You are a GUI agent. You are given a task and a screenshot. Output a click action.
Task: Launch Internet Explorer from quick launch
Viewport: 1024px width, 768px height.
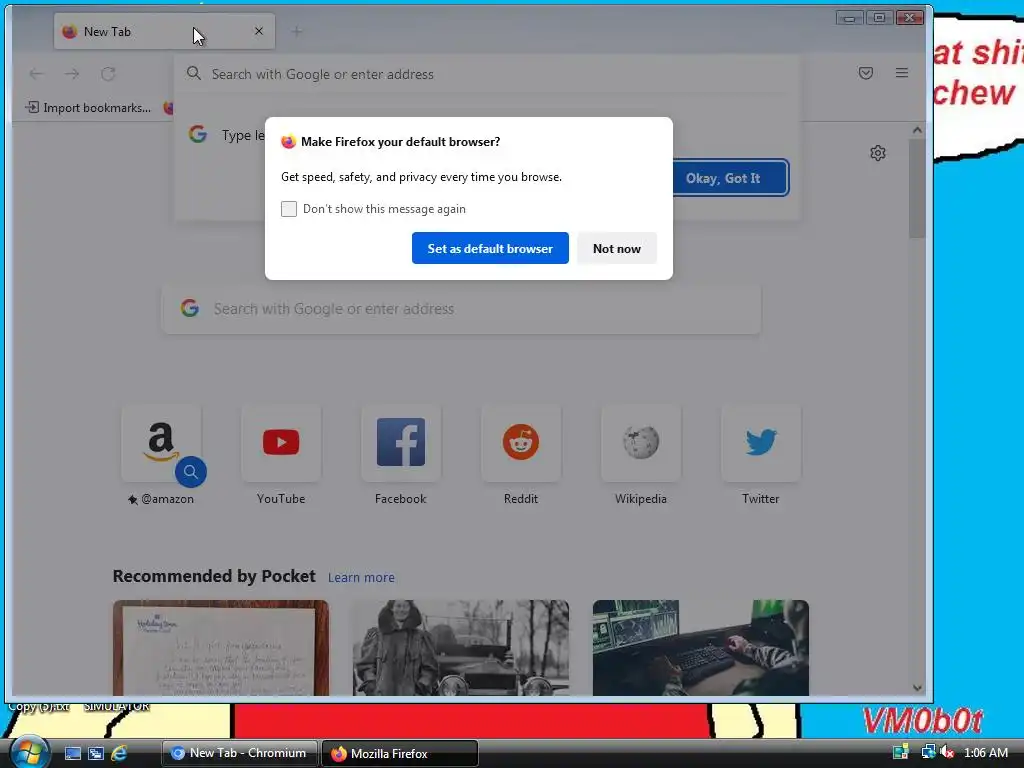119,754
